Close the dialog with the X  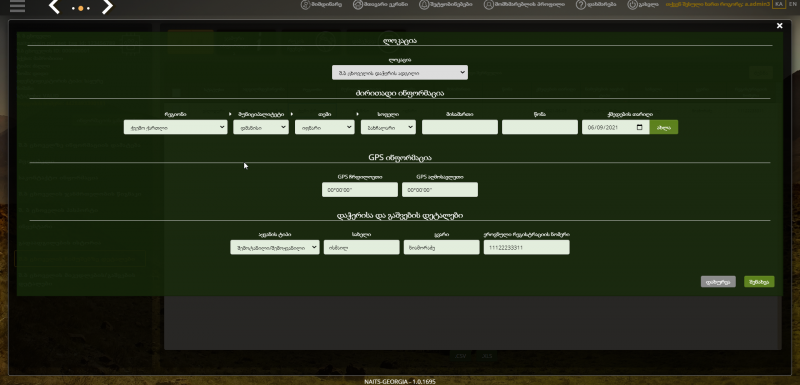[779, 25]
